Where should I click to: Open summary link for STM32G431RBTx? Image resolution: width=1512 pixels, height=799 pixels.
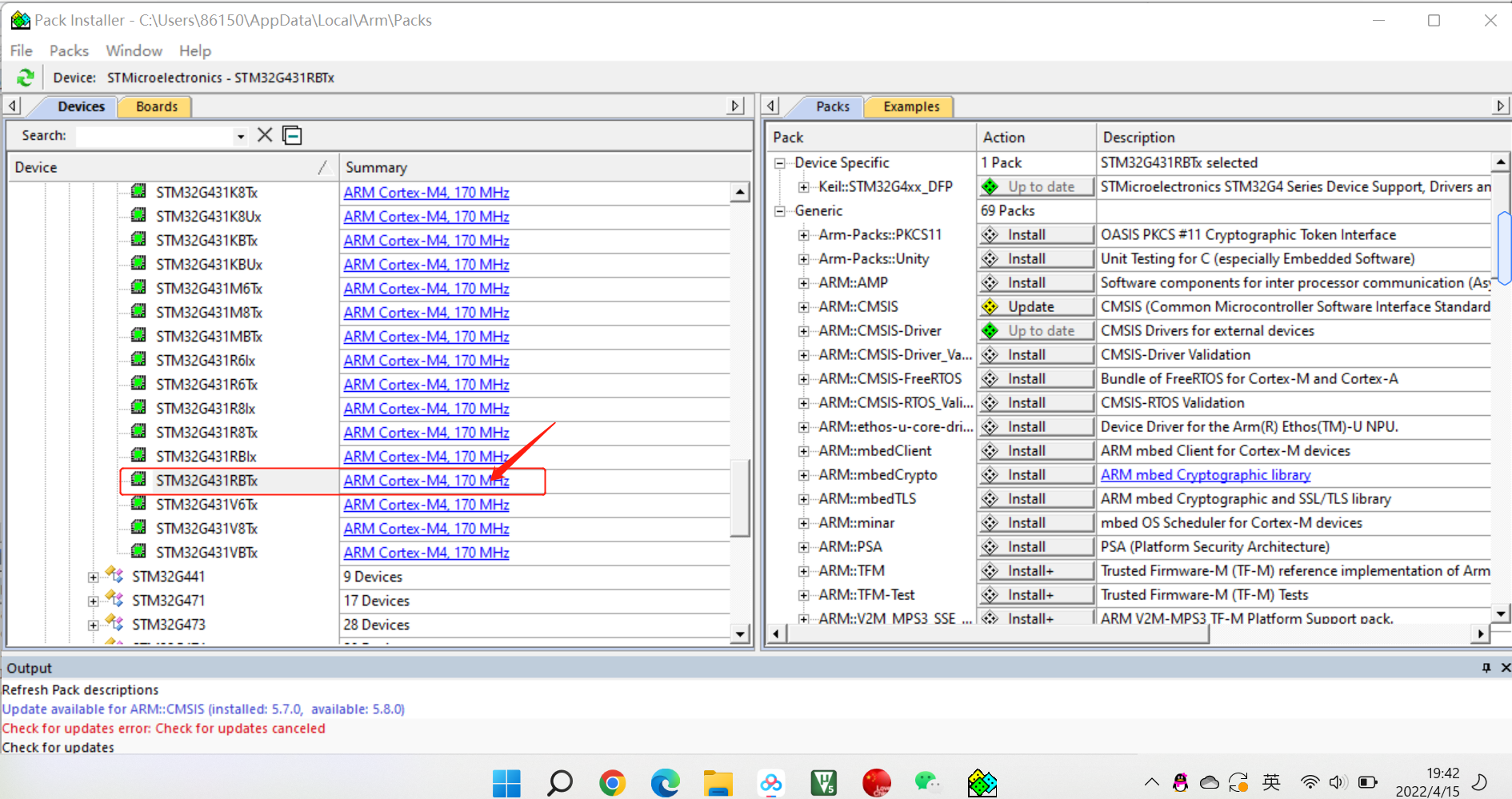[x=426, y=480]
